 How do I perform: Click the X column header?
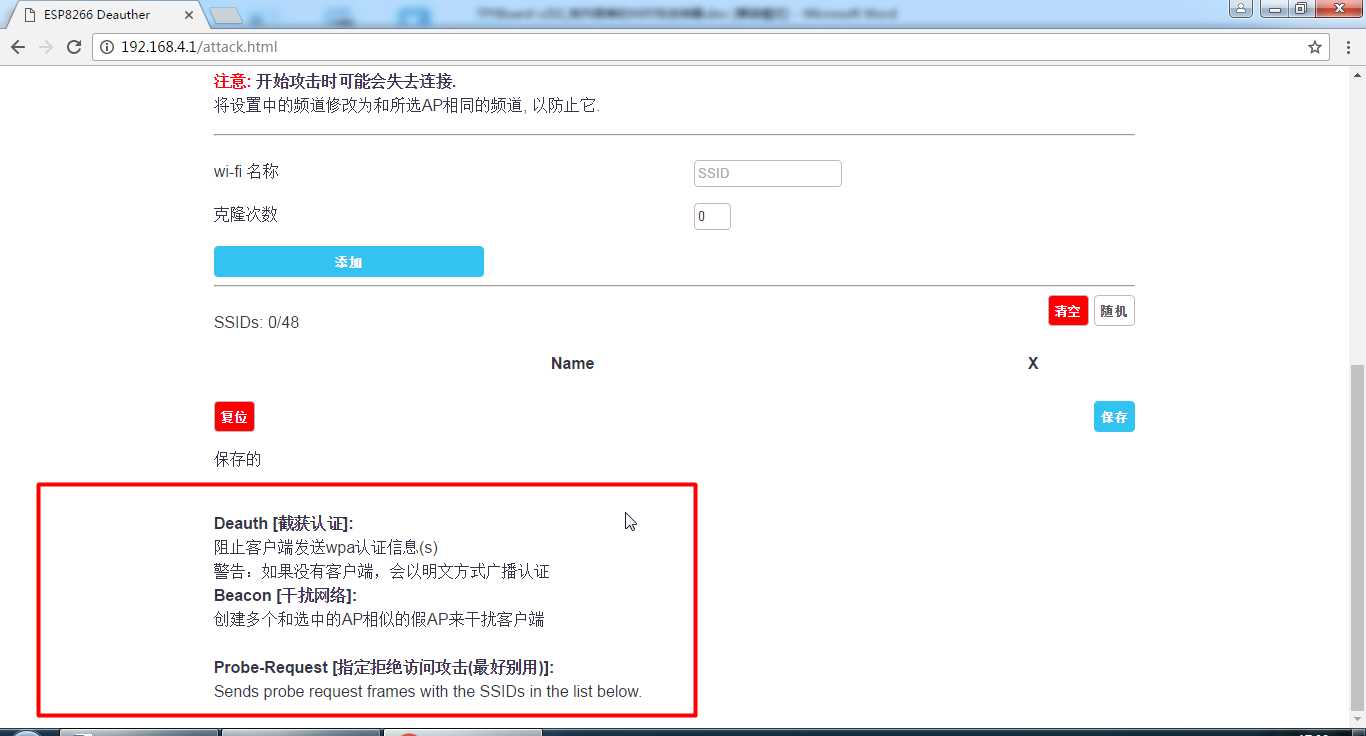point(1033,364)
